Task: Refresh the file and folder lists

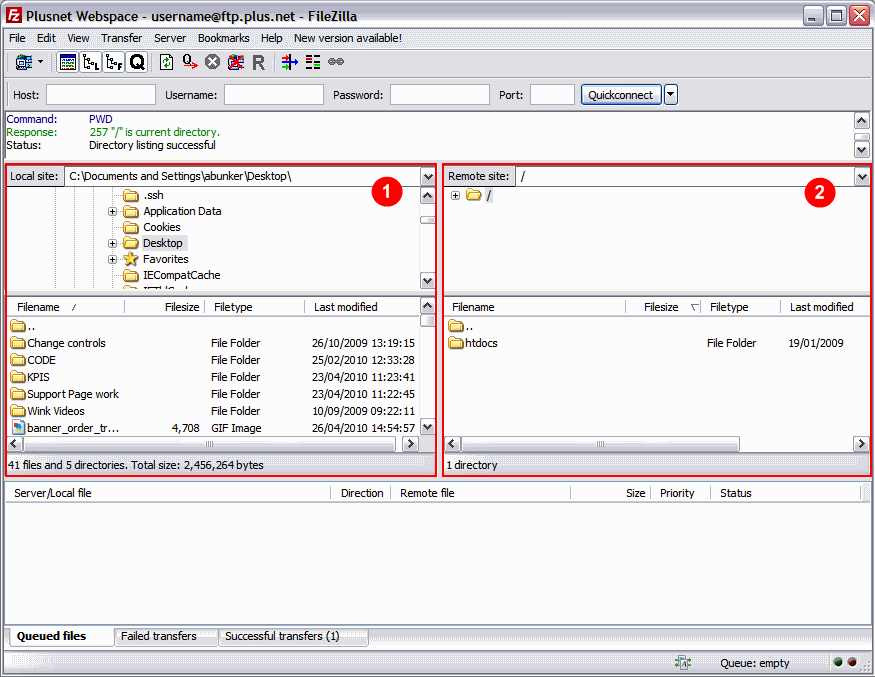Action: (x=166, y=62)
